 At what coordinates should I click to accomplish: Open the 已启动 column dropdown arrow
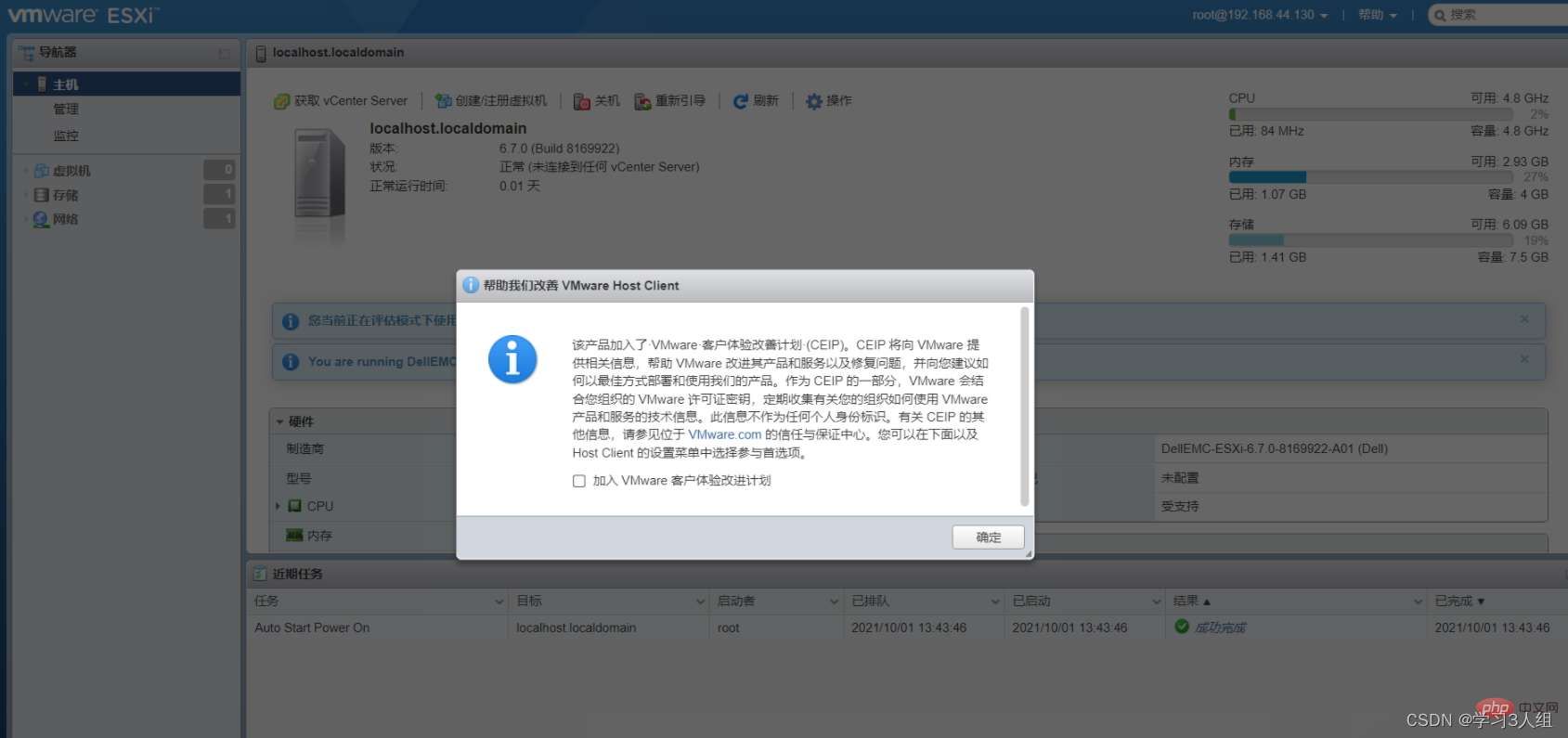point(1157,602)
